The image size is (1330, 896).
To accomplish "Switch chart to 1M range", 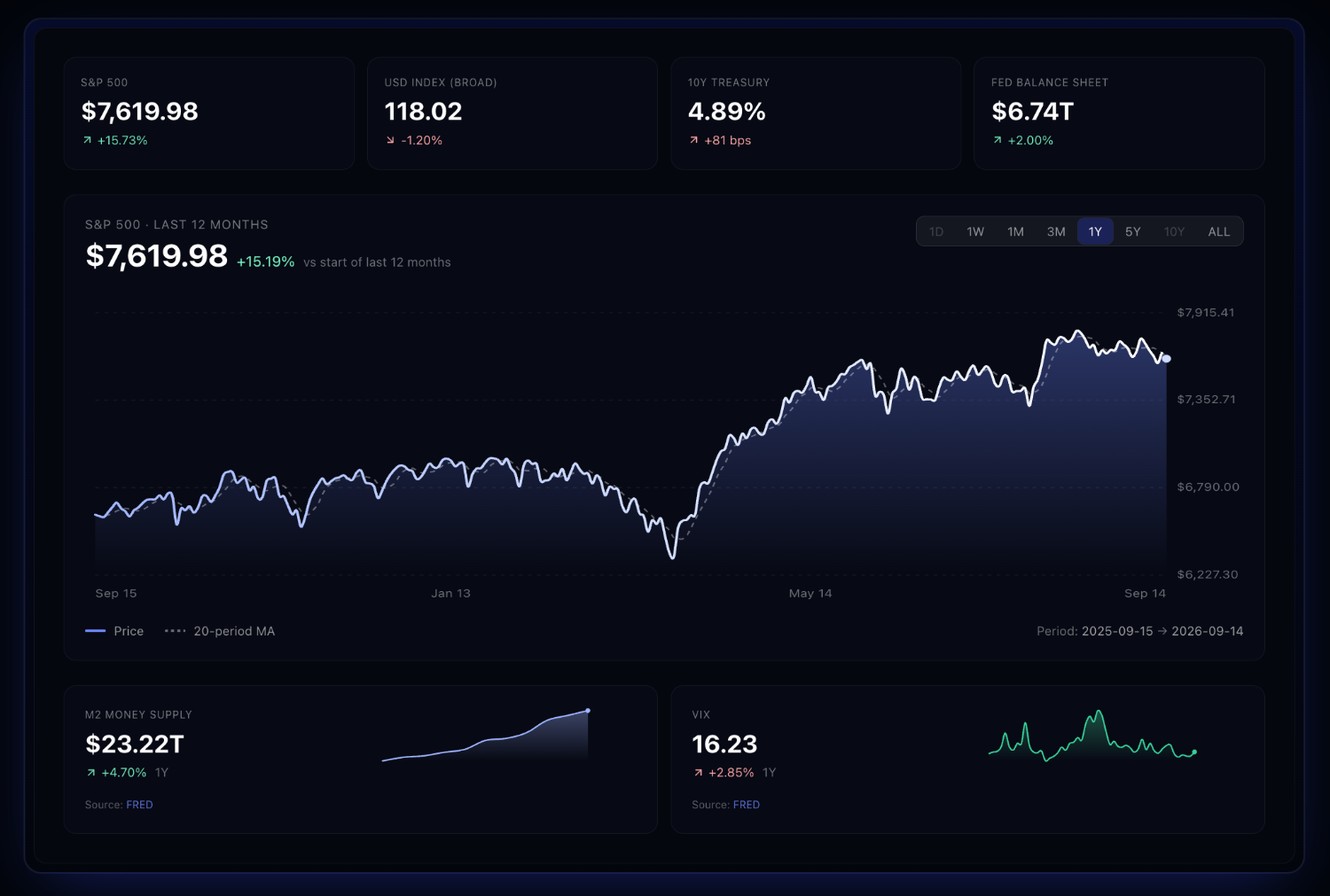I will 1015,232.
